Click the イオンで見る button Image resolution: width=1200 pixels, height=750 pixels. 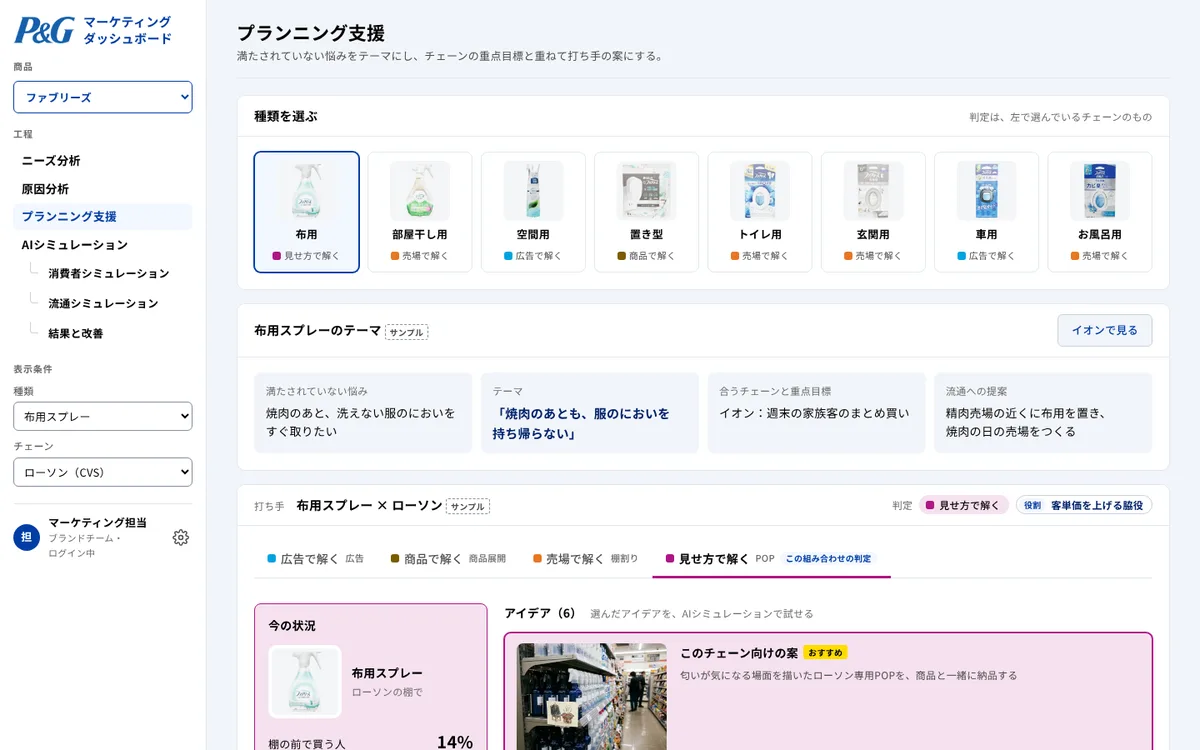(1105, 330)
